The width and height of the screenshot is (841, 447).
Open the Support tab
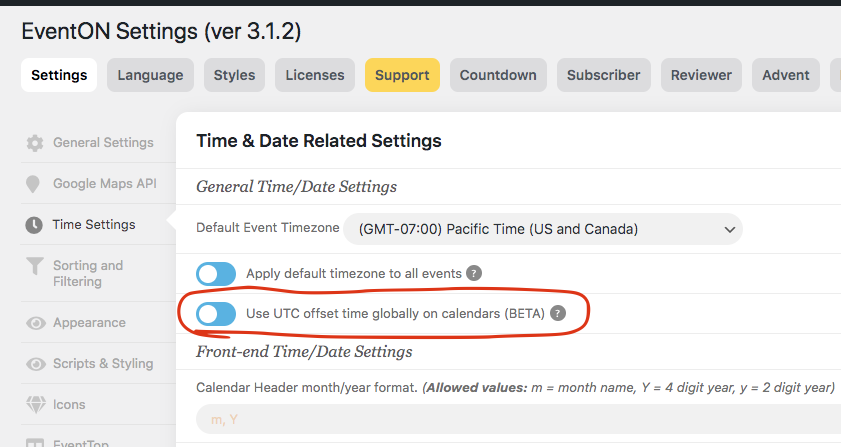click(x=402, y=75)
